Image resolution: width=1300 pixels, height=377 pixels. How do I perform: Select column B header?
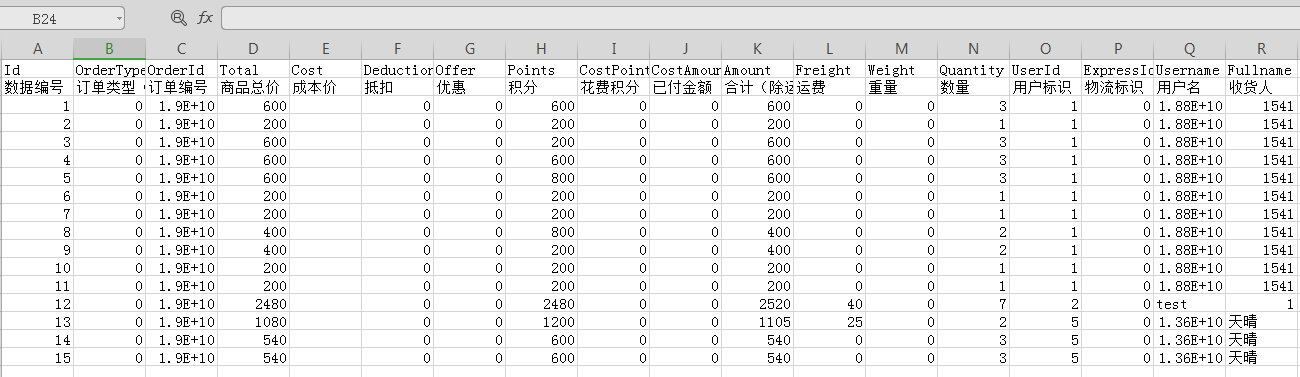pyautogui.click(x=109, y=49)
